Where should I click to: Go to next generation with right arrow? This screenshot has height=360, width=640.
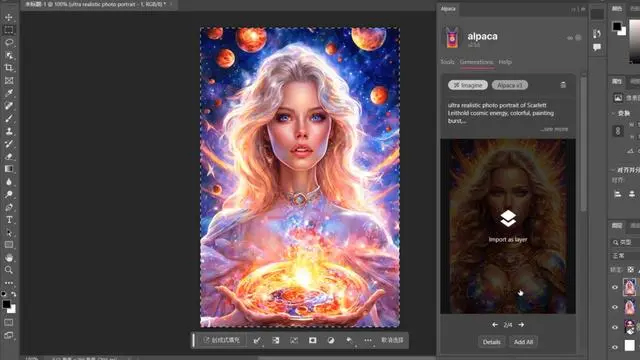[x=521, y=325]
